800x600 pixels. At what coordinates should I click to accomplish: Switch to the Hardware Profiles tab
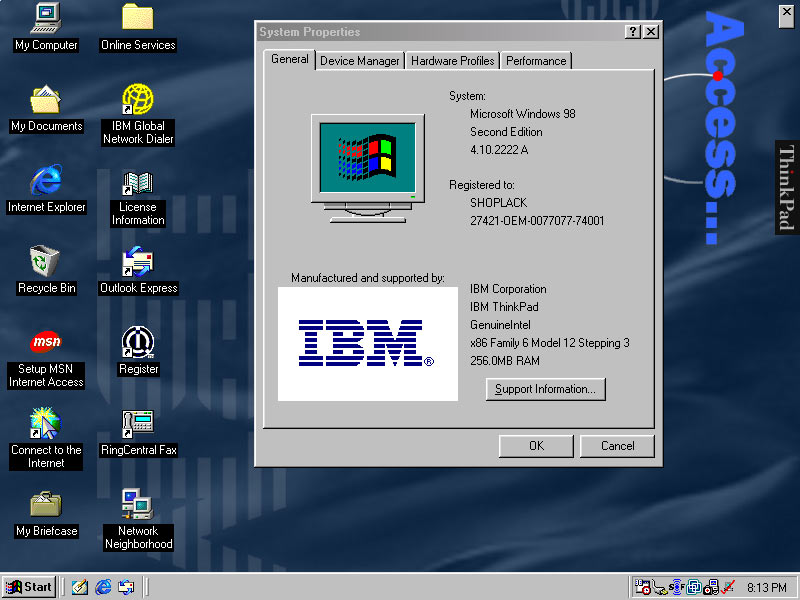453,61
